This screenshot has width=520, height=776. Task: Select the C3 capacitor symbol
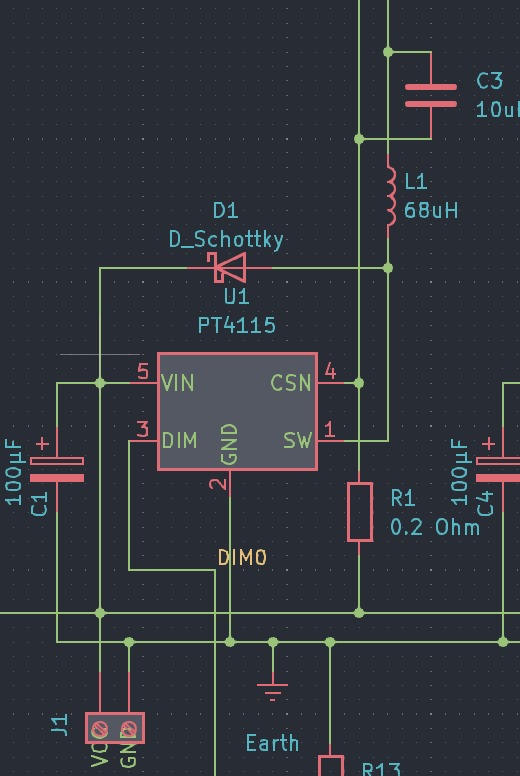point(431,96)
